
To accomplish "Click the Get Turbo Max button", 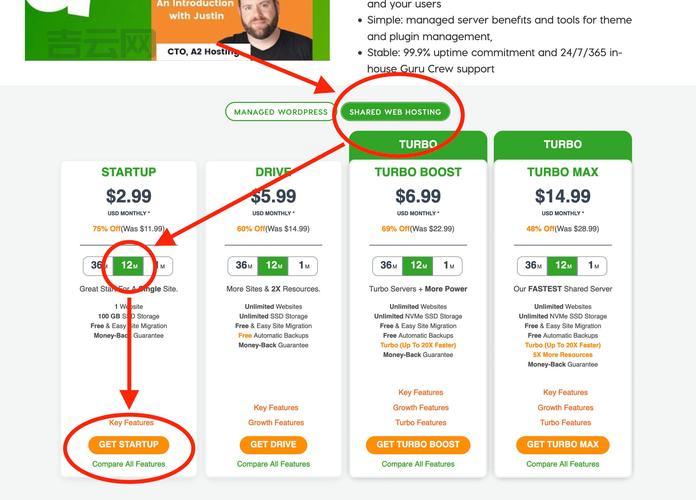I will point(563,444).
